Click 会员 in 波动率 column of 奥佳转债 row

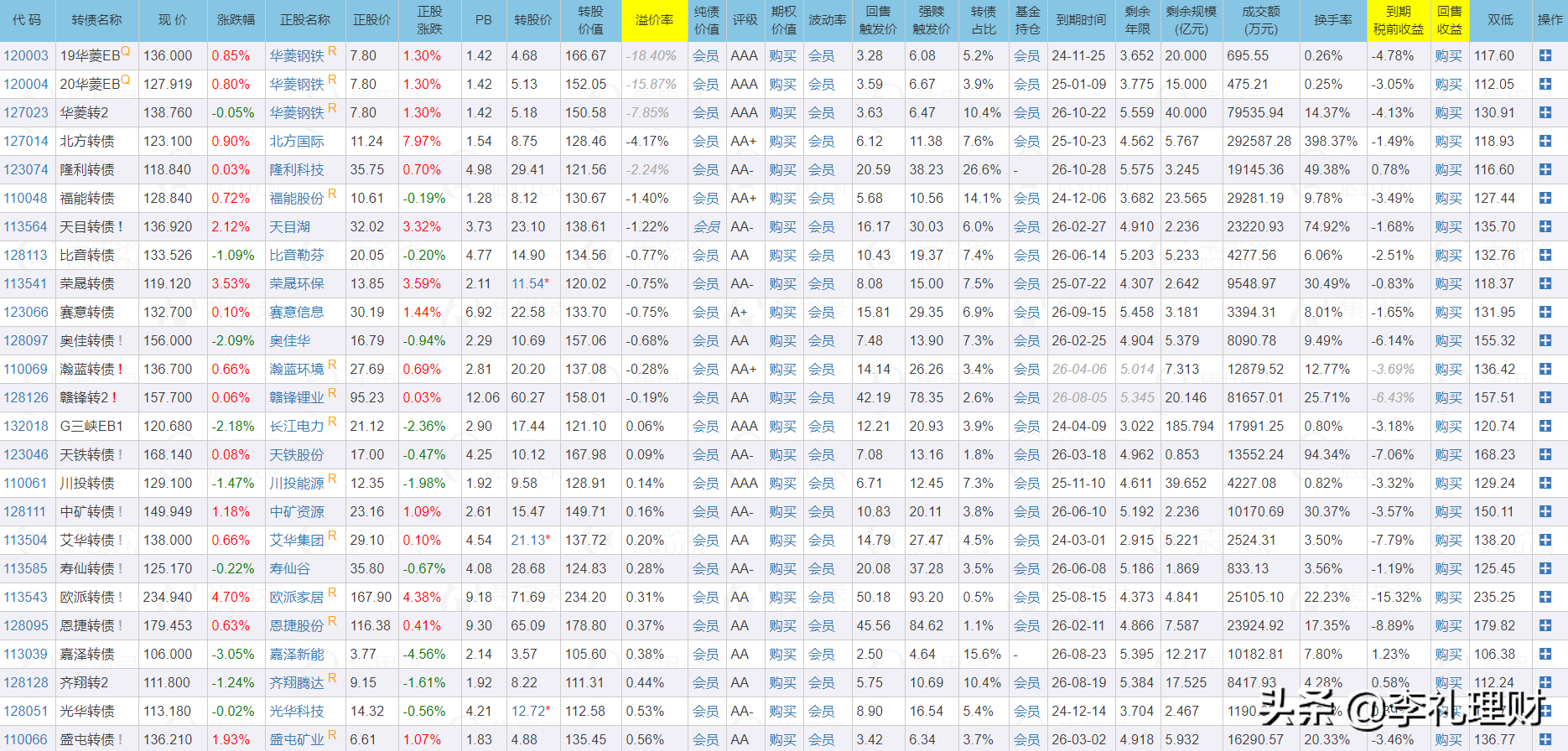(x=822, y=341)
